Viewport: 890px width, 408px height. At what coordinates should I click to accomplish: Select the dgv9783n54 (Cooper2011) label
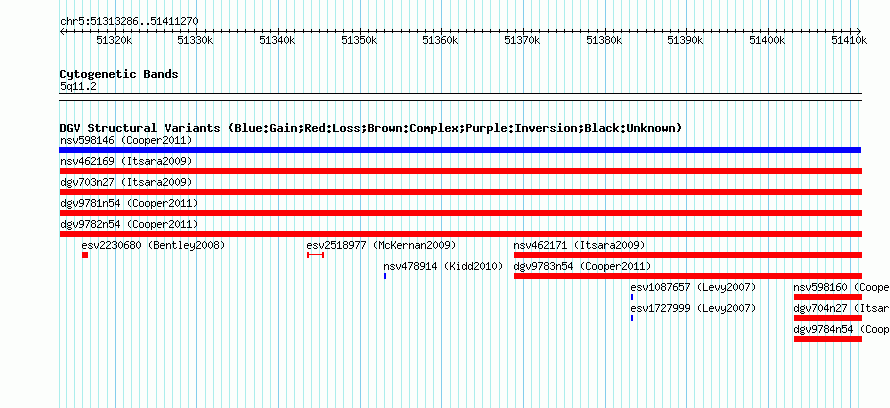click(582, 266)
